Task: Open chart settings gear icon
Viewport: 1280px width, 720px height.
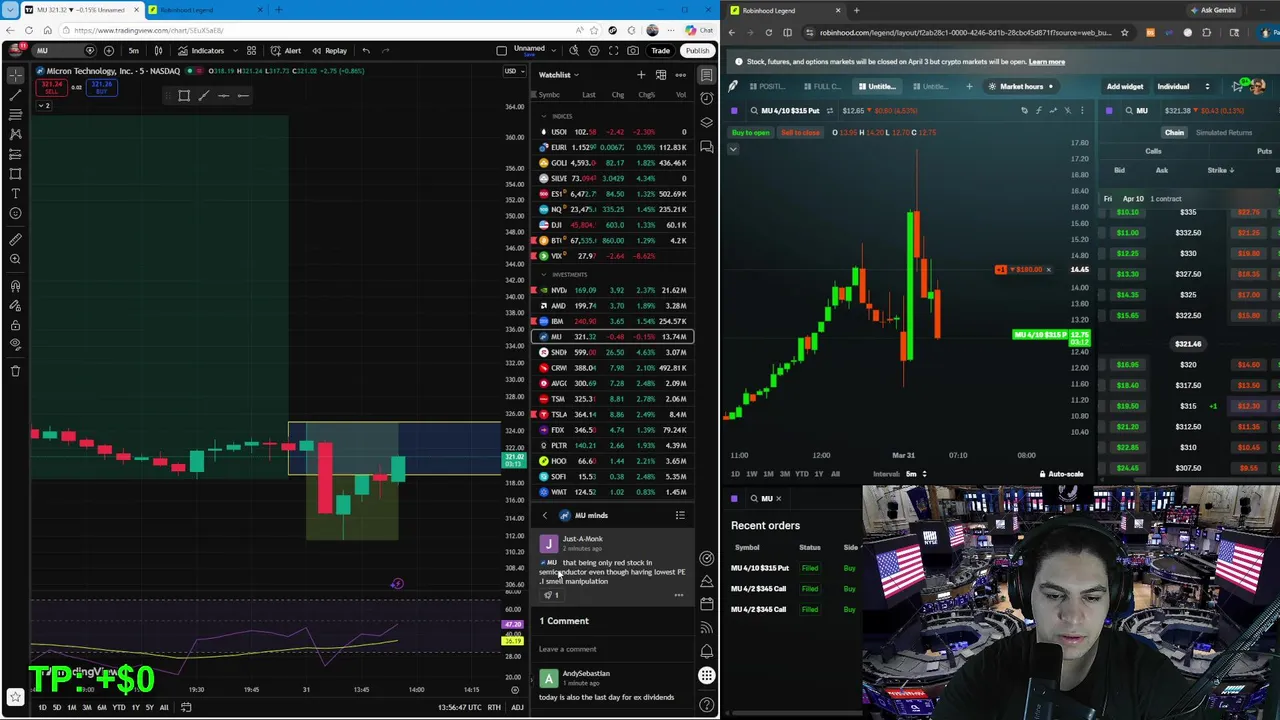Action: click(x=594, y=50)
